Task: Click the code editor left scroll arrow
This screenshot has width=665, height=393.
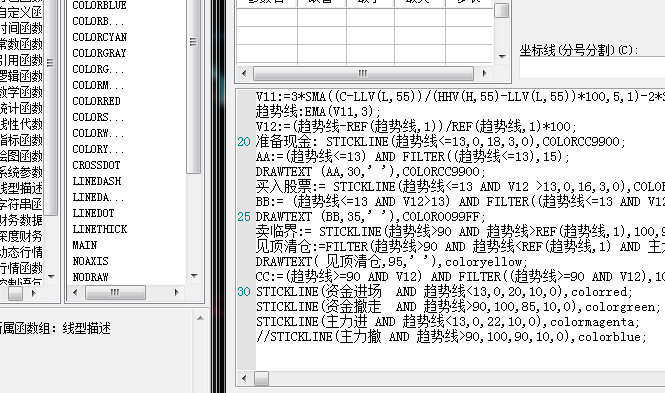Action: coord(244,378)
